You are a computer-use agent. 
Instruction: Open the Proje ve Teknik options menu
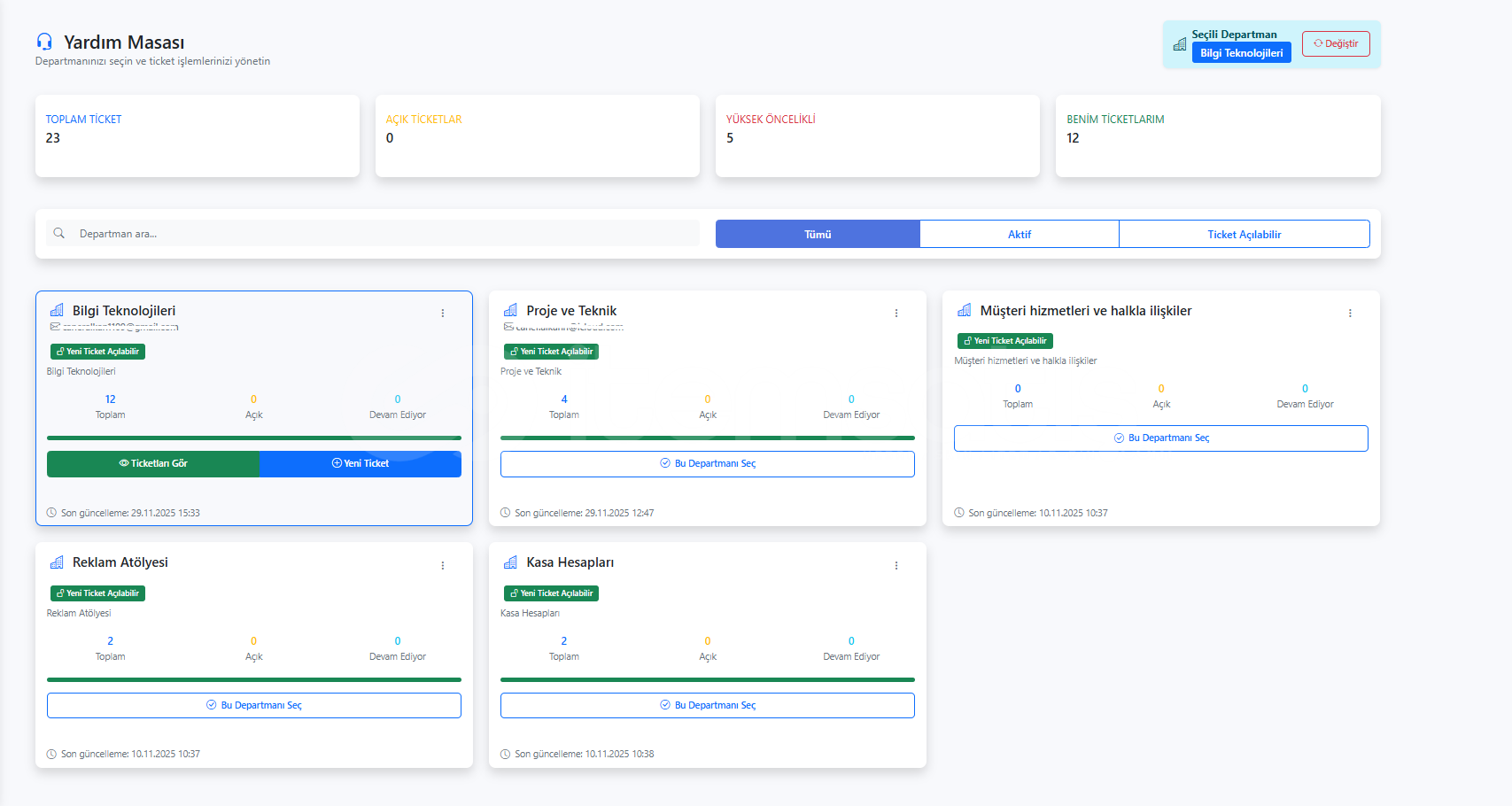[896, 314]
